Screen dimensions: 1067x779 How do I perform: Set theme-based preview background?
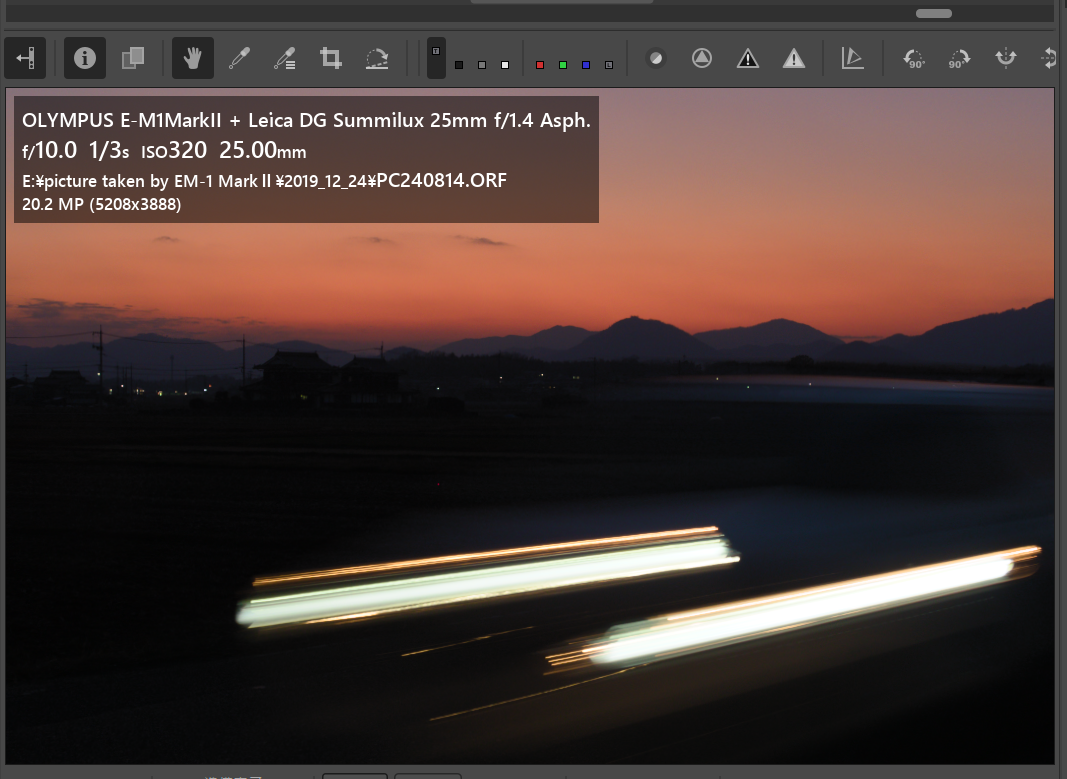tap(436, 58)
